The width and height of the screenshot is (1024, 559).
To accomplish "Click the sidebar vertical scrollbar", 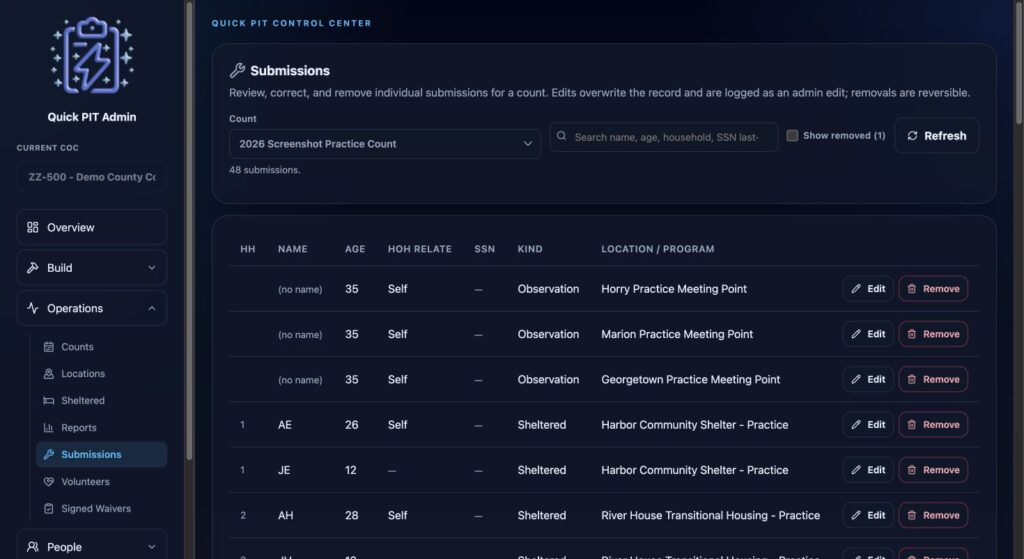I will point(189,230).
